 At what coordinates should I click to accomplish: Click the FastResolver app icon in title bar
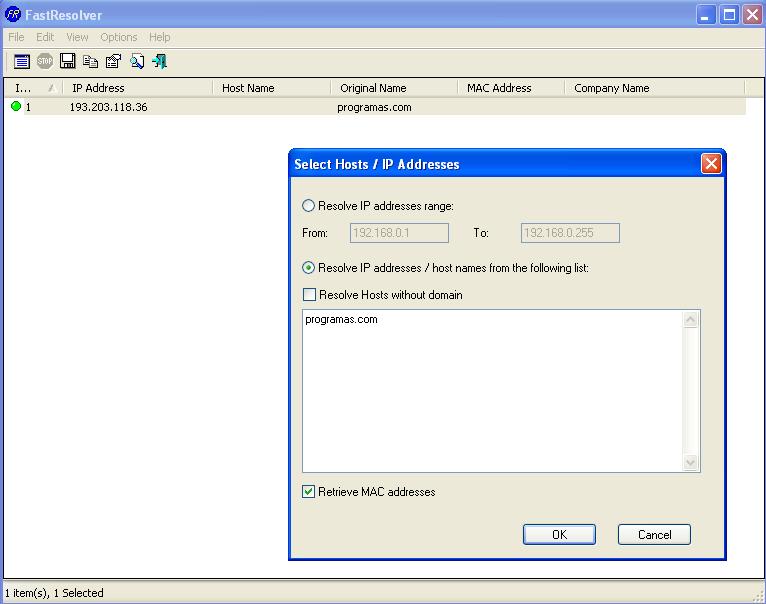[x=13, y=14]
